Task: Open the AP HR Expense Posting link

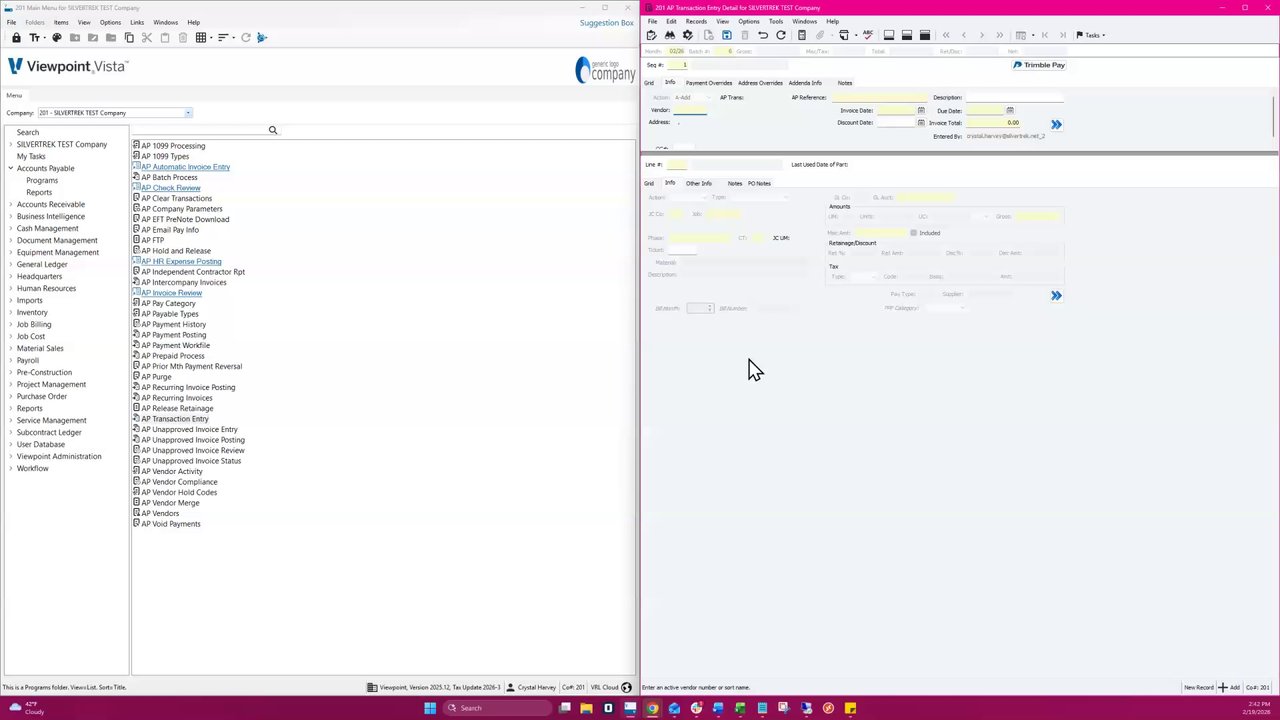Action: point(181,261)
